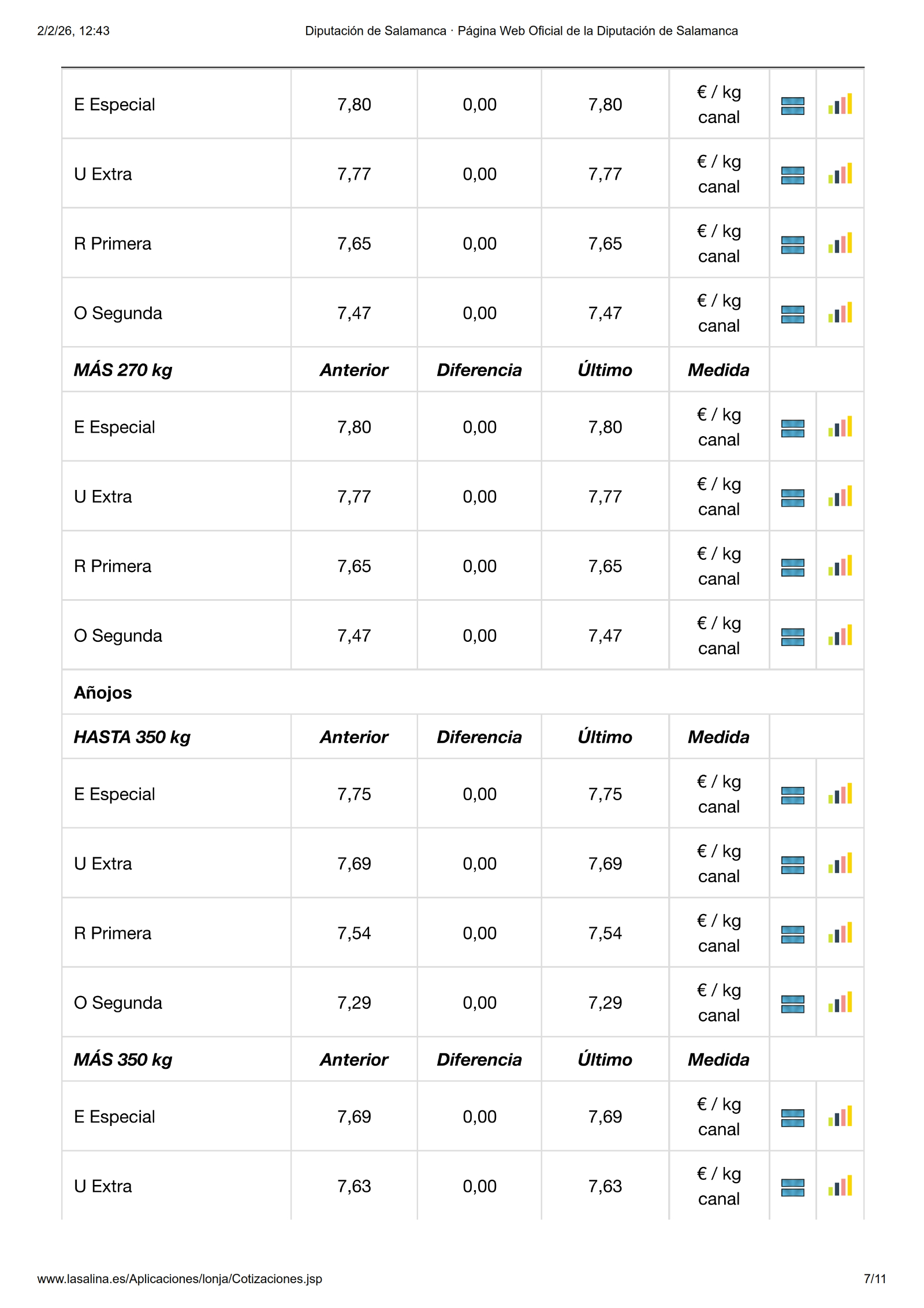Click the blue table icon for U Extra under MÁS 350 kg
The width and height of the screenshot is (924, 1308).
(792, 1187)
